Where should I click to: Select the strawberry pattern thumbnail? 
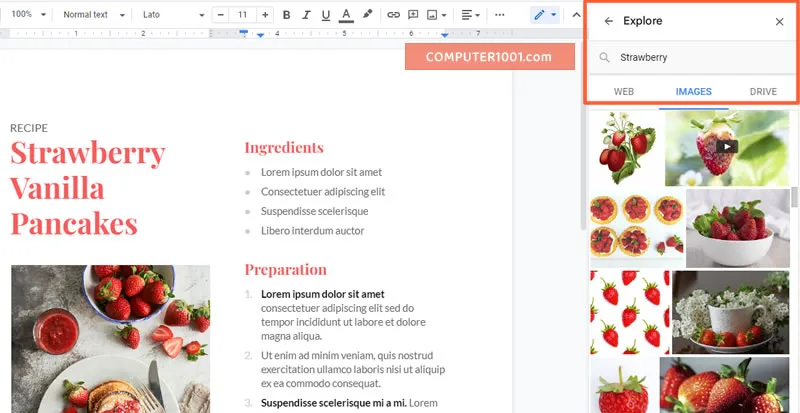(x=630, y=312)
